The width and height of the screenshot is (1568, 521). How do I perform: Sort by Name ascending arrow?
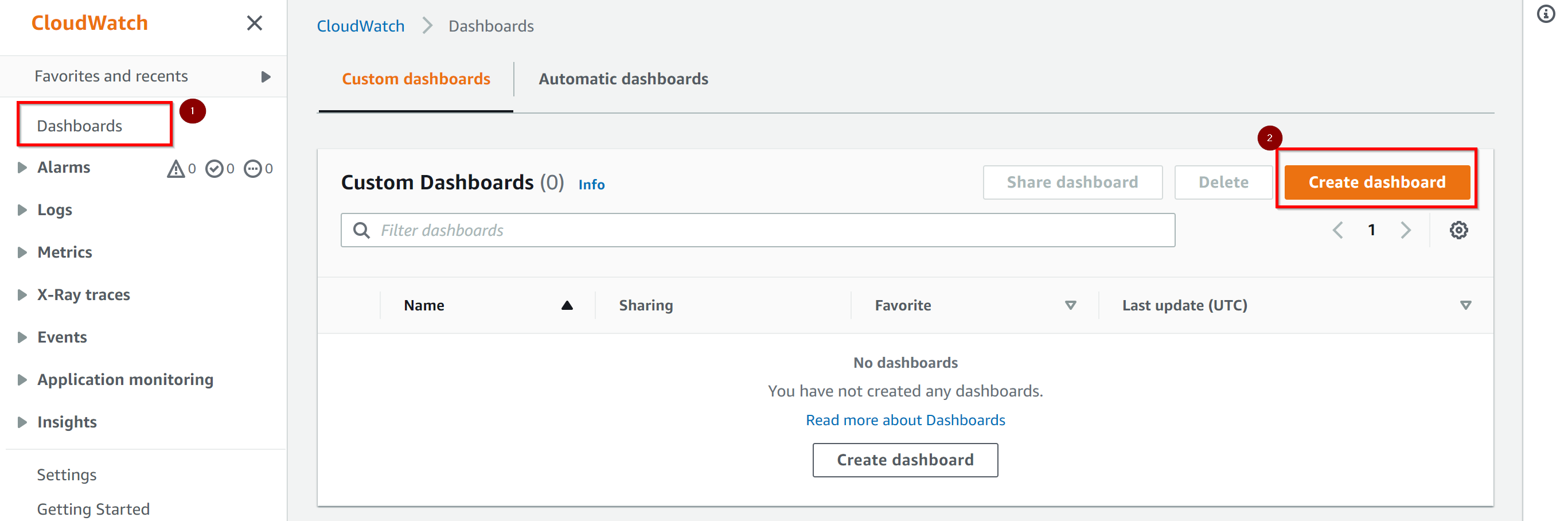click(567, 305)
